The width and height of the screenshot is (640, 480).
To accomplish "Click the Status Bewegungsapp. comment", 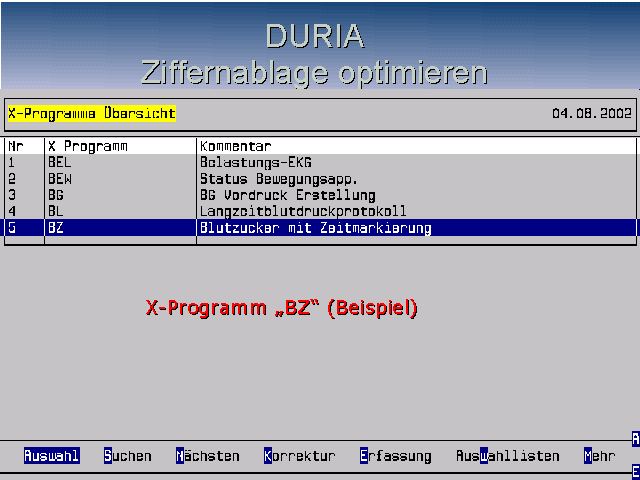I will 279,179.
